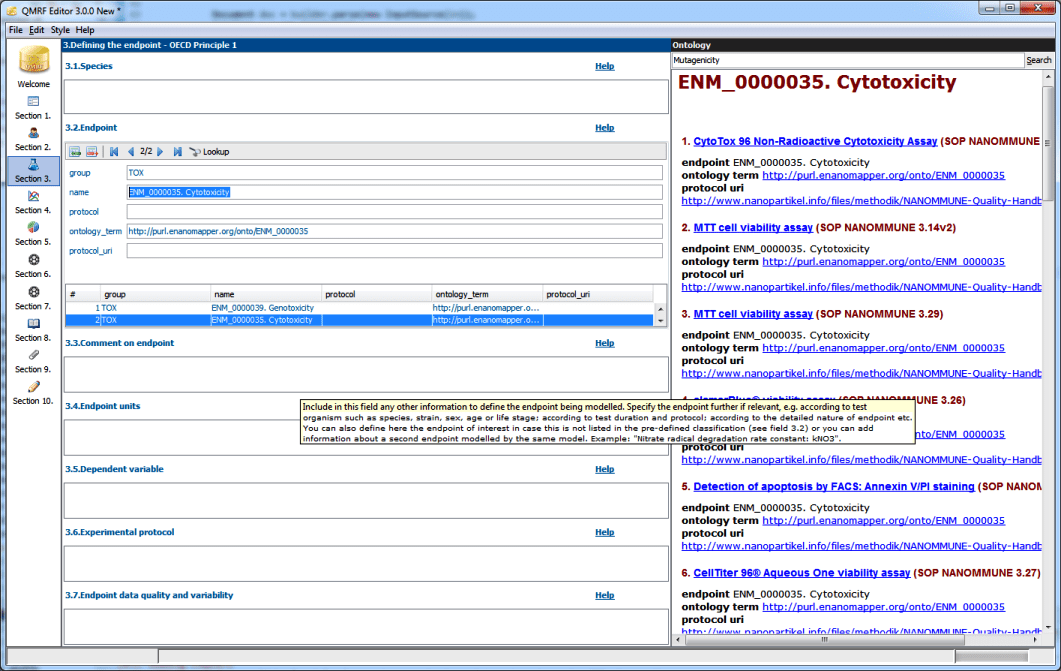Open Help for 3.3 Comment on endpoint

(604, 343)
